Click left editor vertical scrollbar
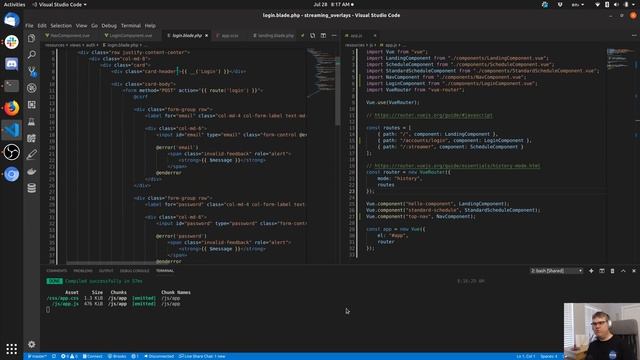The width and height of the screenshot is (640, 360). tap(338, 87)
